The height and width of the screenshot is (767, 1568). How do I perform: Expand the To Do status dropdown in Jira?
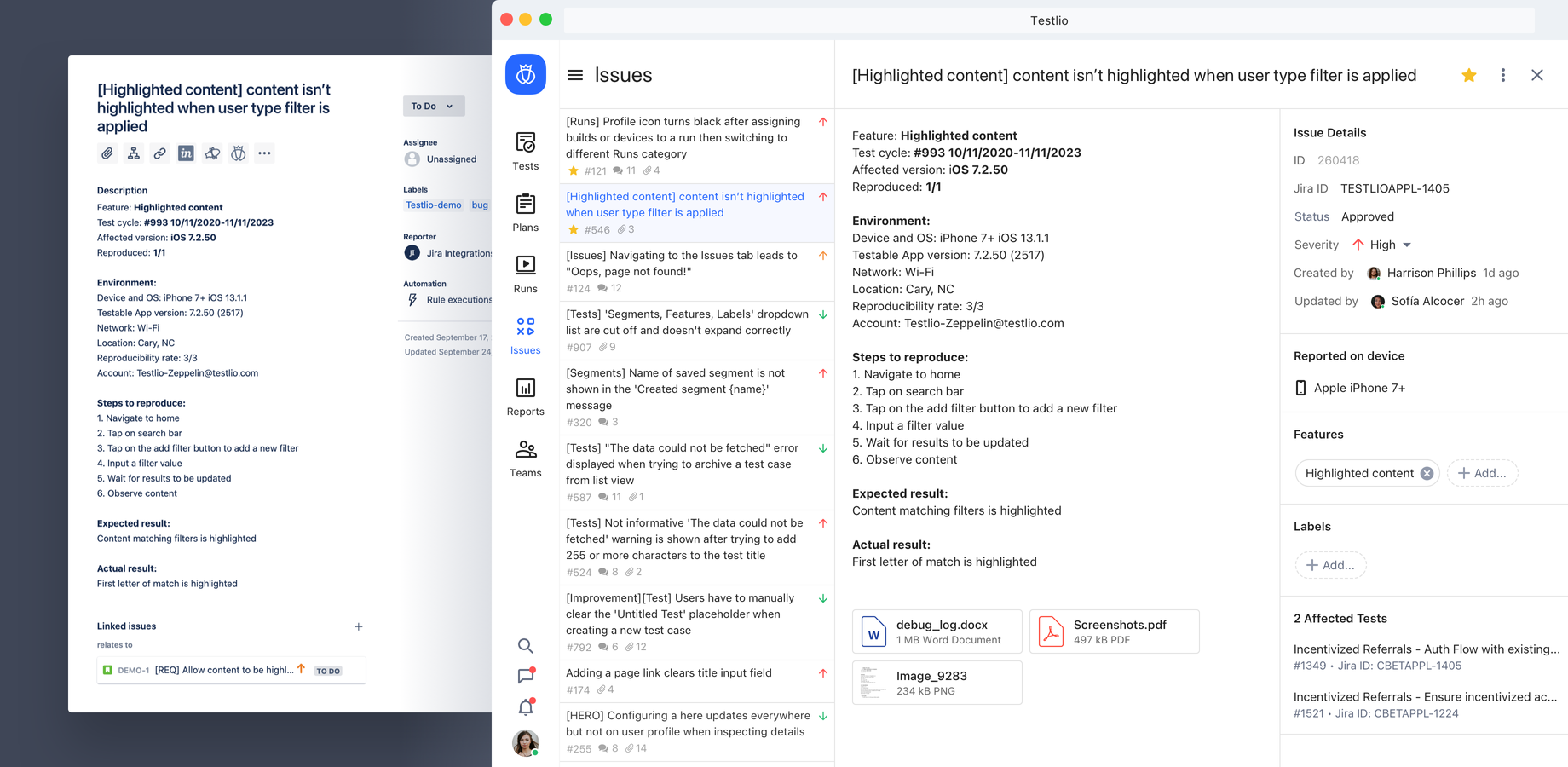point(434,107)
